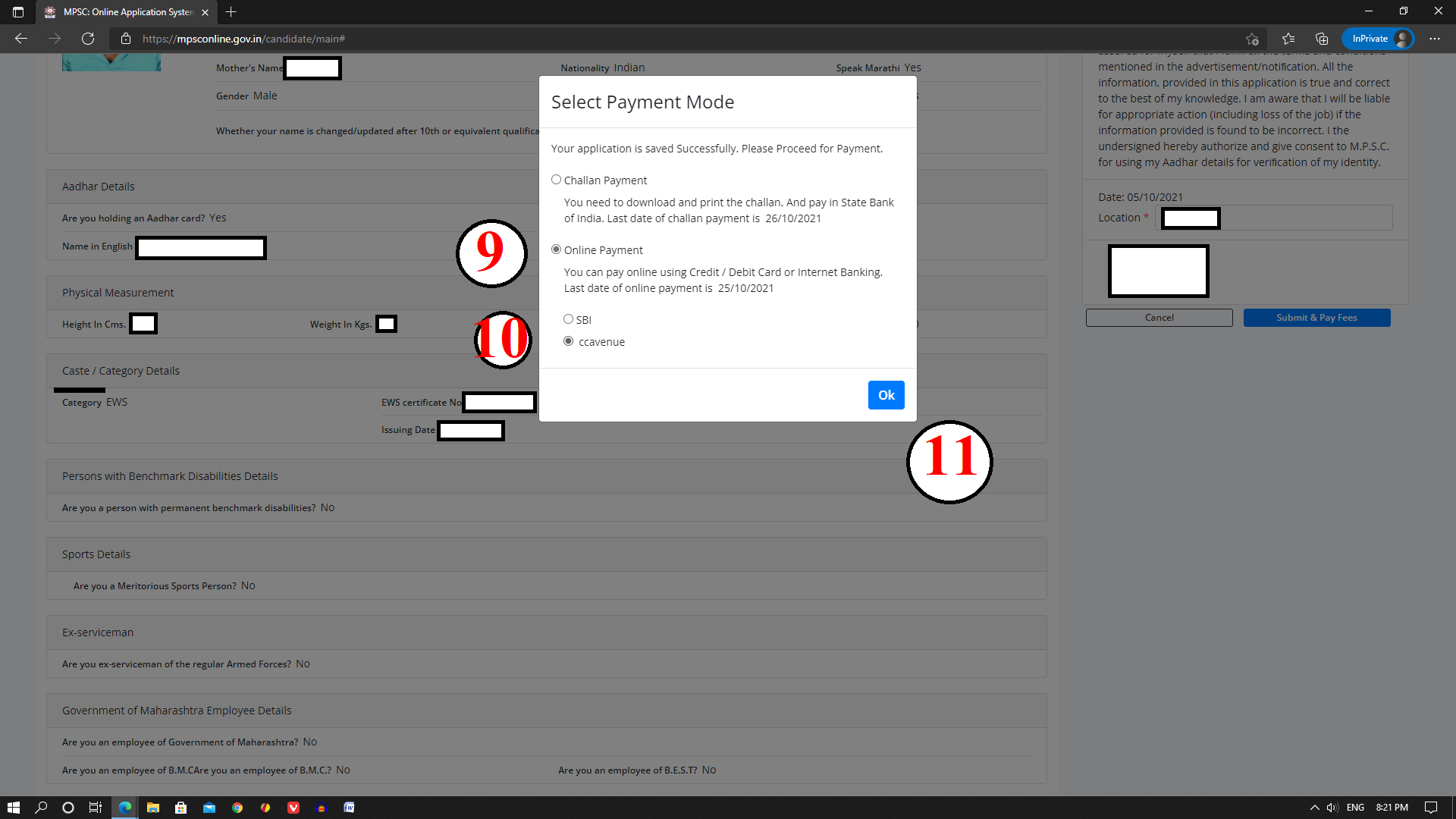Open browser Collections icon

[1322, 39]
